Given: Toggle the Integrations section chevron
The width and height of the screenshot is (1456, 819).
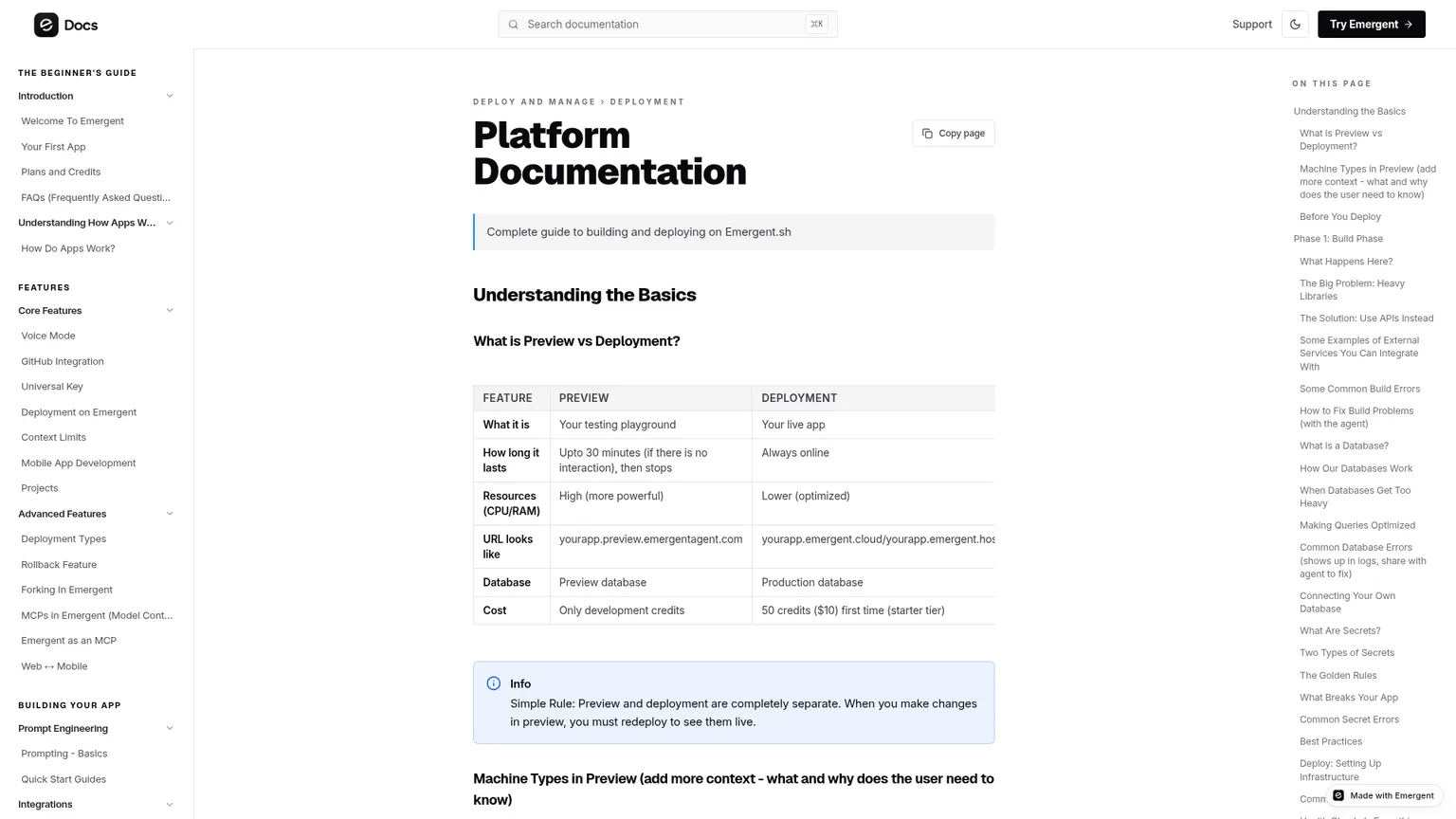Looking at the screenshot, I should pos(170,805).
